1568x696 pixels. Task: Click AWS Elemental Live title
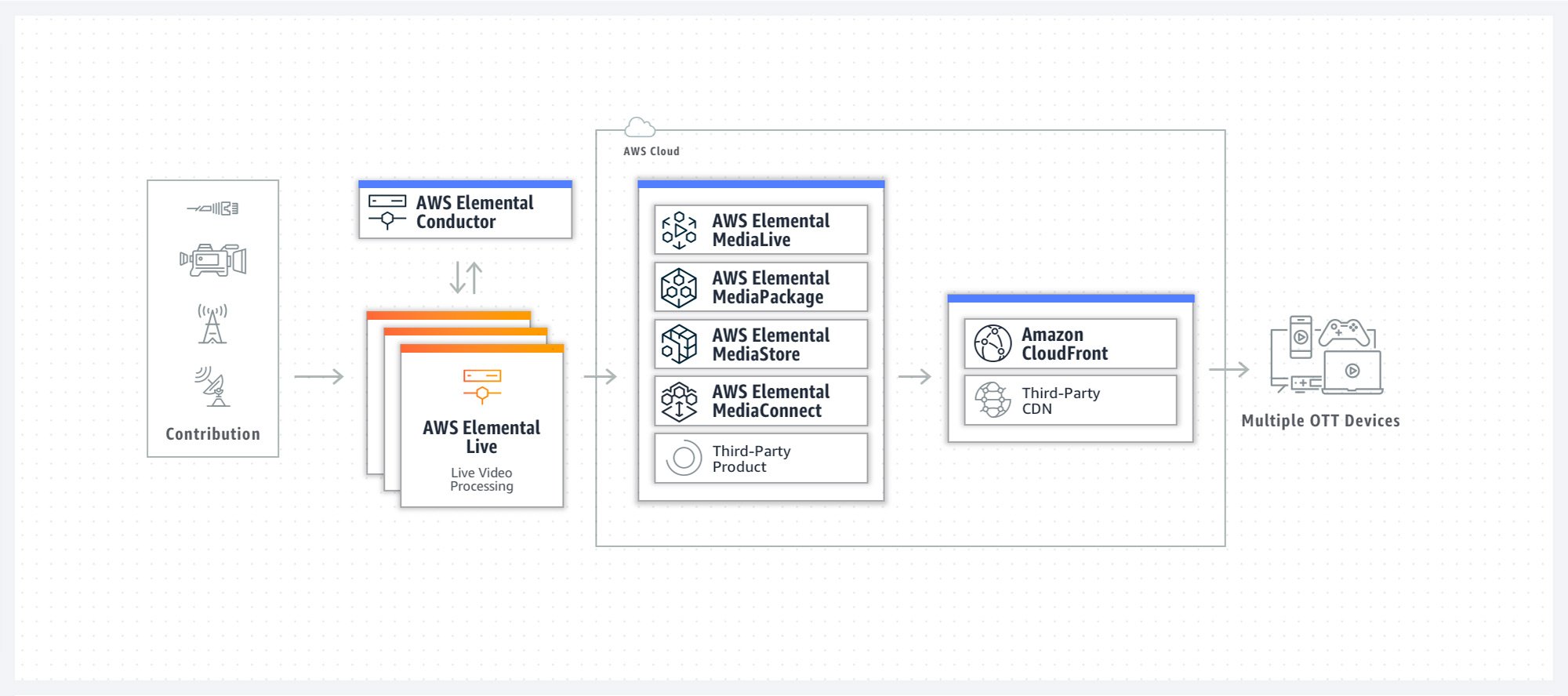481,437
